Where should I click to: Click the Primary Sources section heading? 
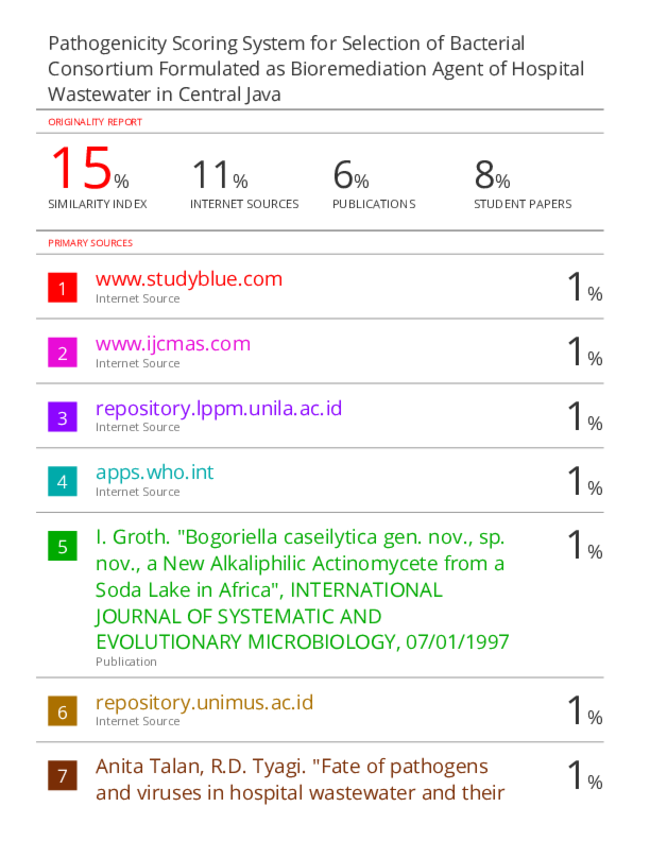click(x=90, y=243)
